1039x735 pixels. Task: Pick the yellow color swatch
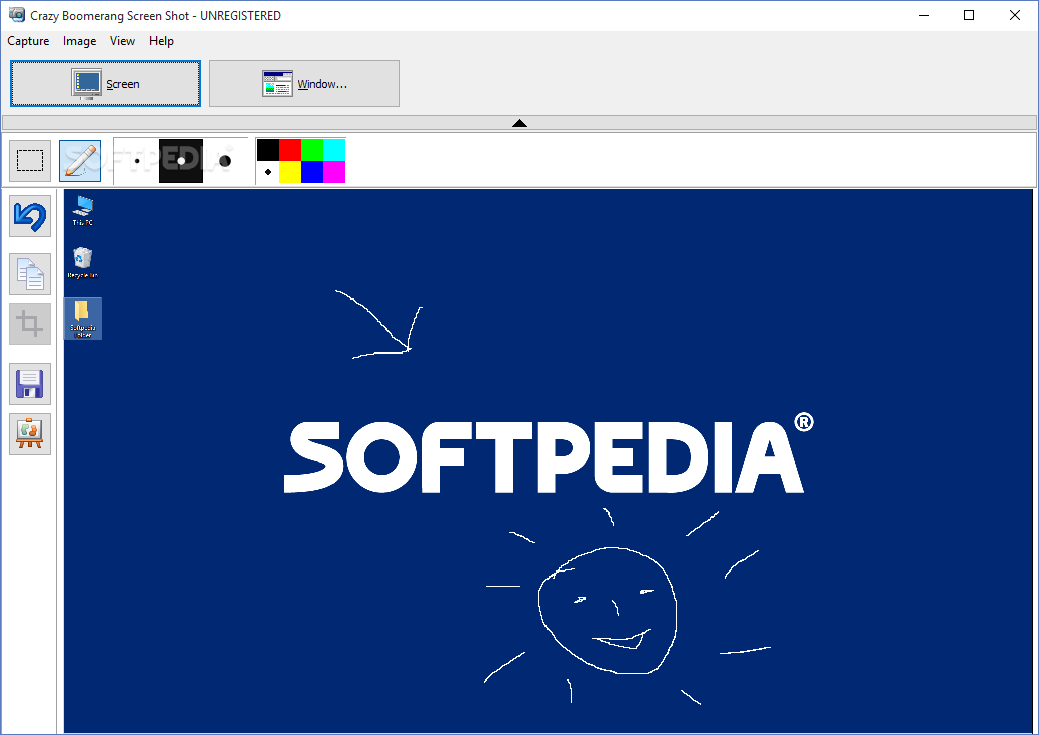pos(290,172)
